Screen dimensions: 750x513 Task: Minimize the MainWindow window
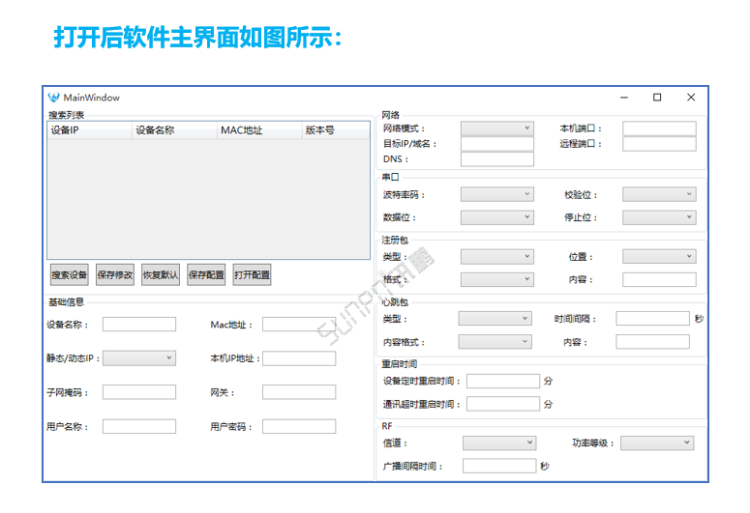(624, 98)
